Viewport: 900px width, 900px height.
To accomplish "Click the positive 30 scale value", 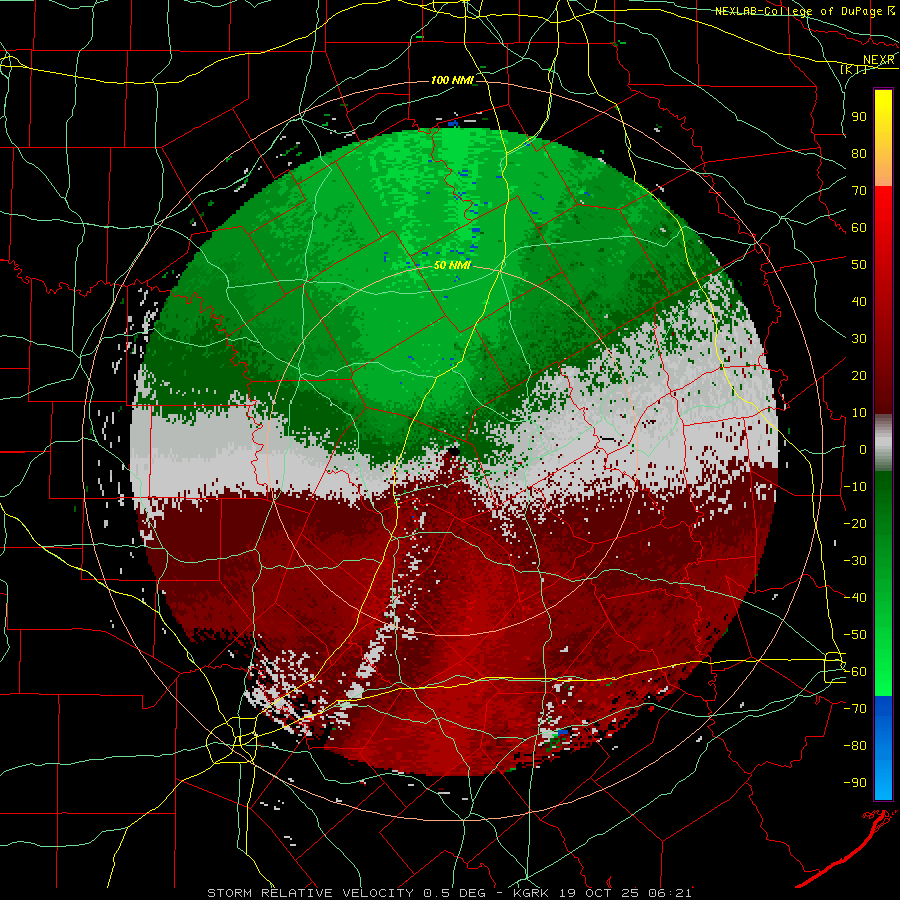I will tap(859, 339).
